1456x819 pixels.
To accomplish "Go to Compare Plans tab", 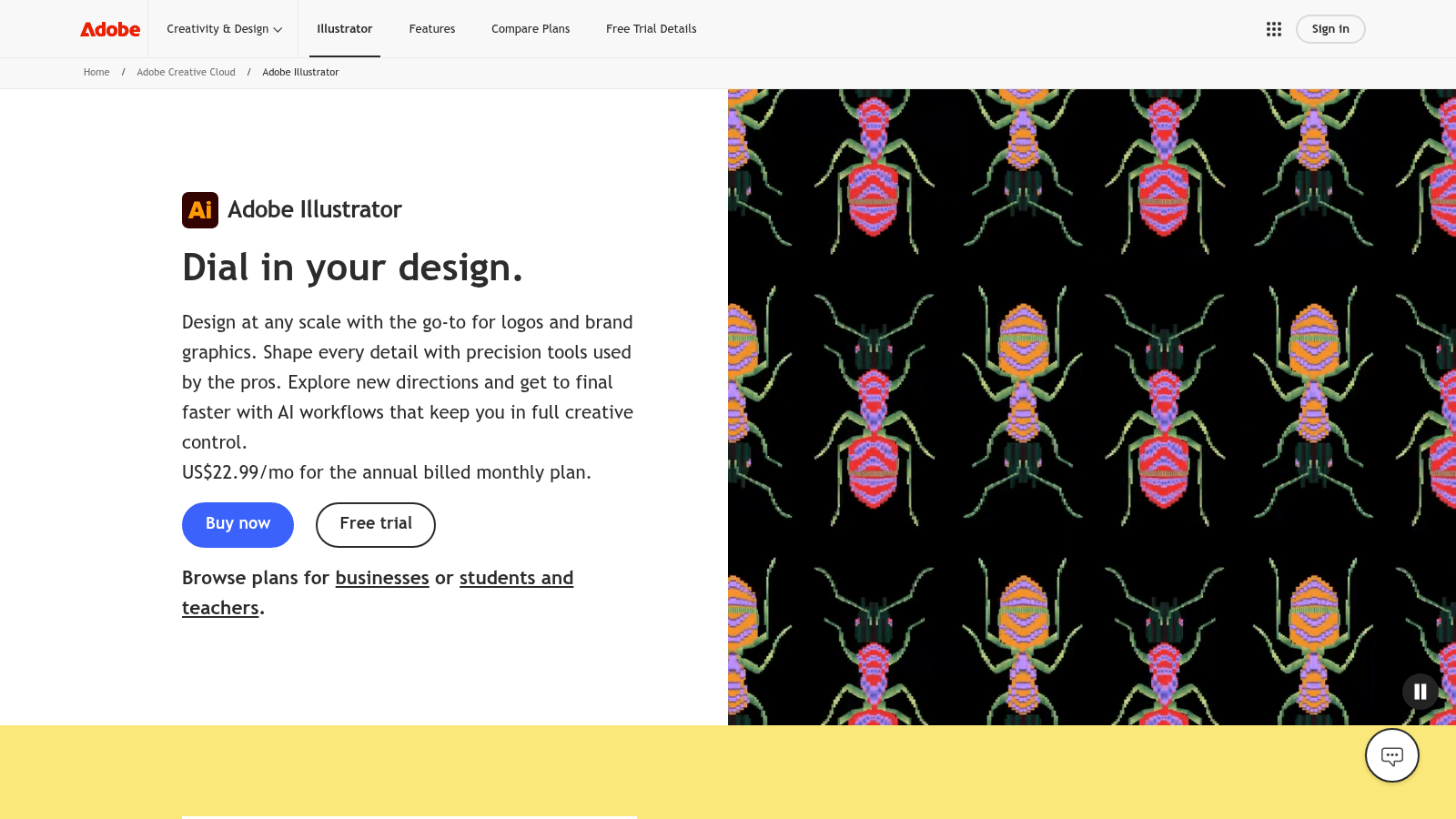I will pos(531,29).
